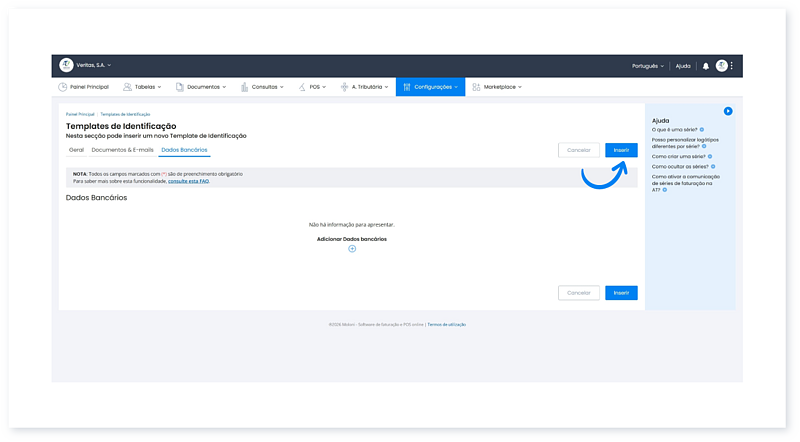Switch to the Geral tab
800x442 pixels.
[76, 150]
